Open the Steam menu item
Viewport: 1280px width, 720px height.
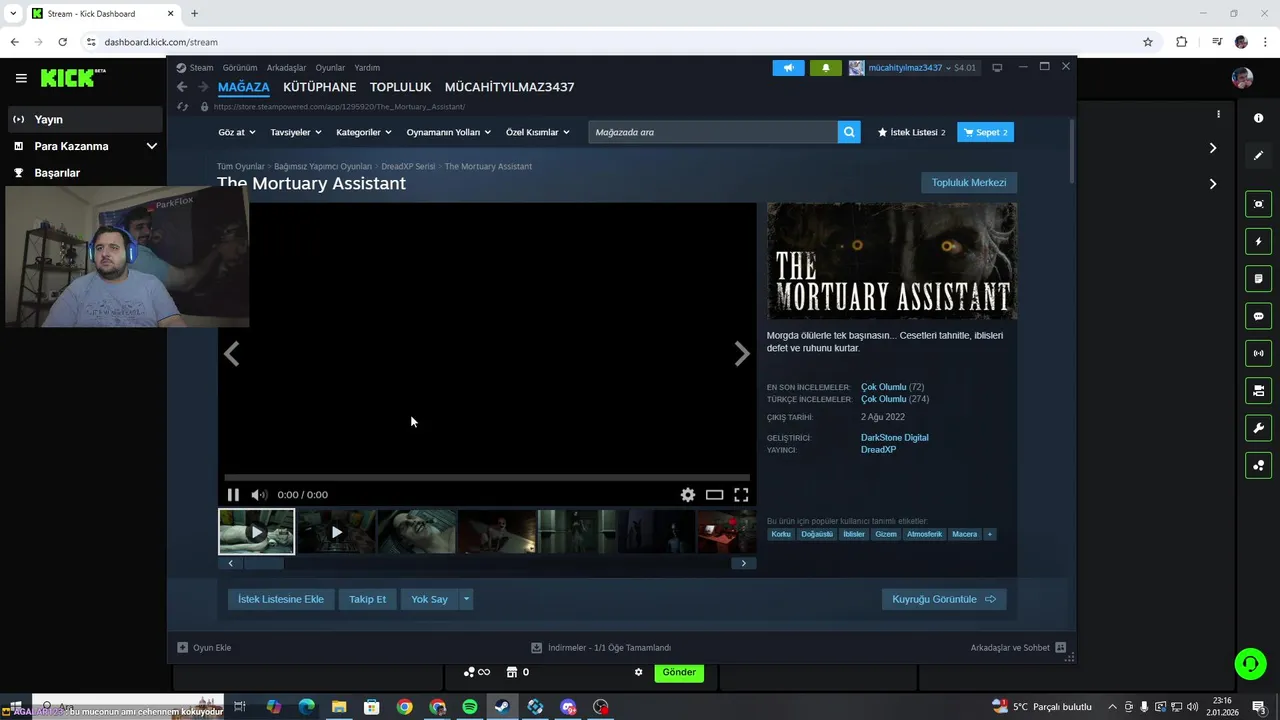201,68
